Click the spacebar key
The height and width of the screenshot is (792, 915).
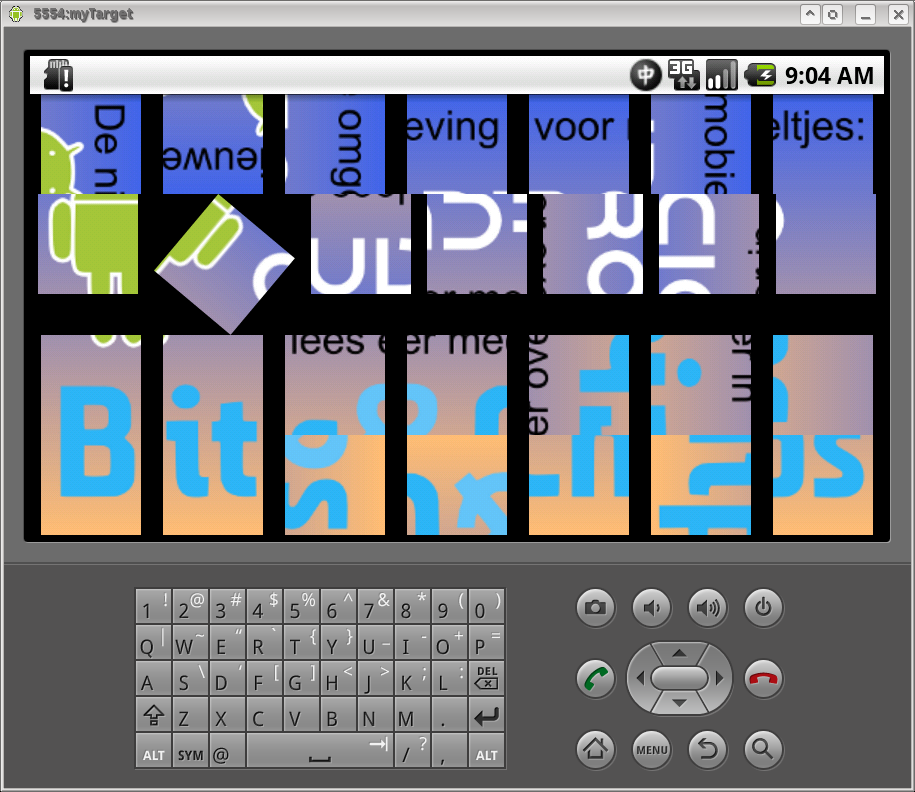pyautogui.click(x=320, y=751)
